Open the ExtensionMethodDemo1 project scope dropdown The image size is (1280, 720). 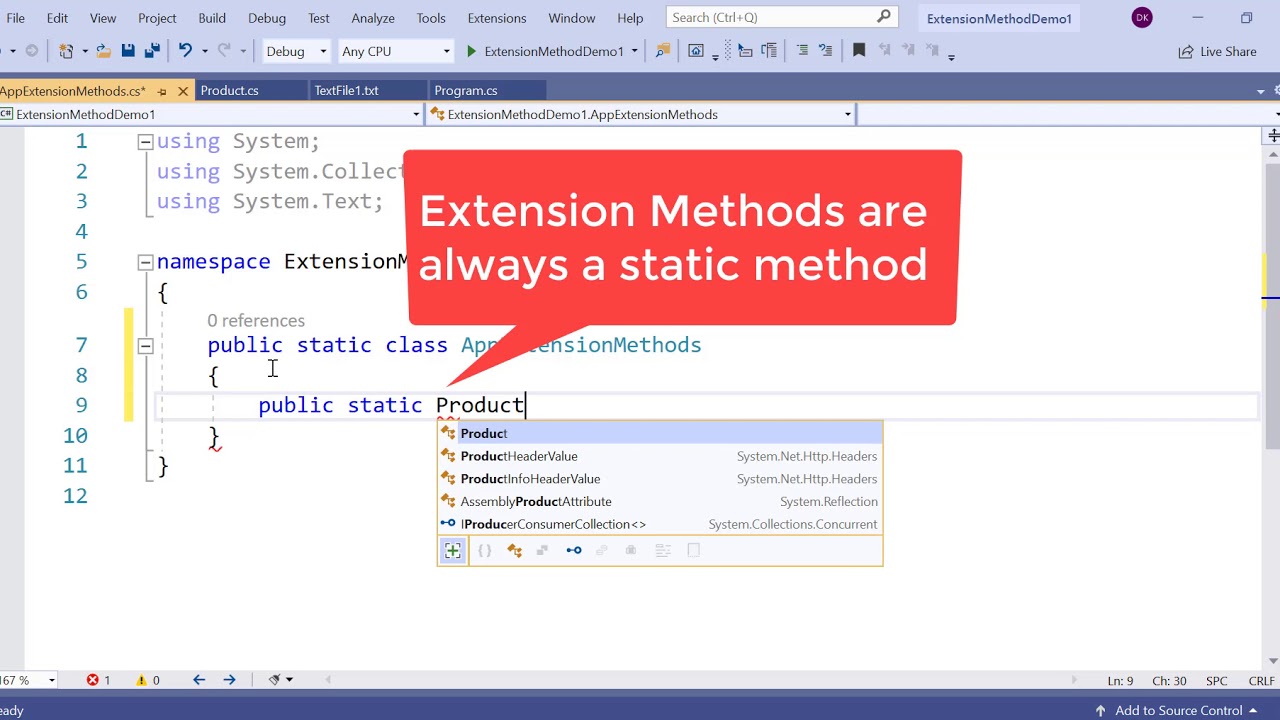210,114
